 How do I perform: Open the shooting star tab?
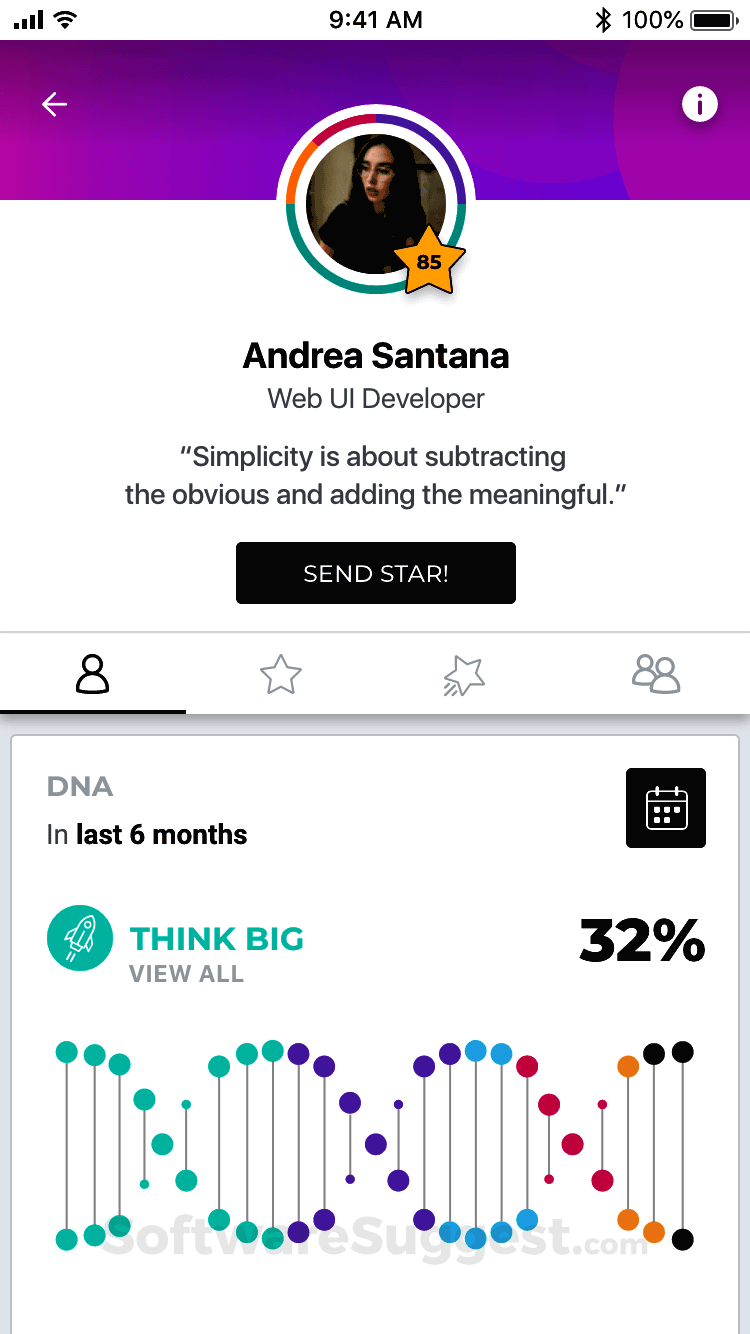point(464,676)
